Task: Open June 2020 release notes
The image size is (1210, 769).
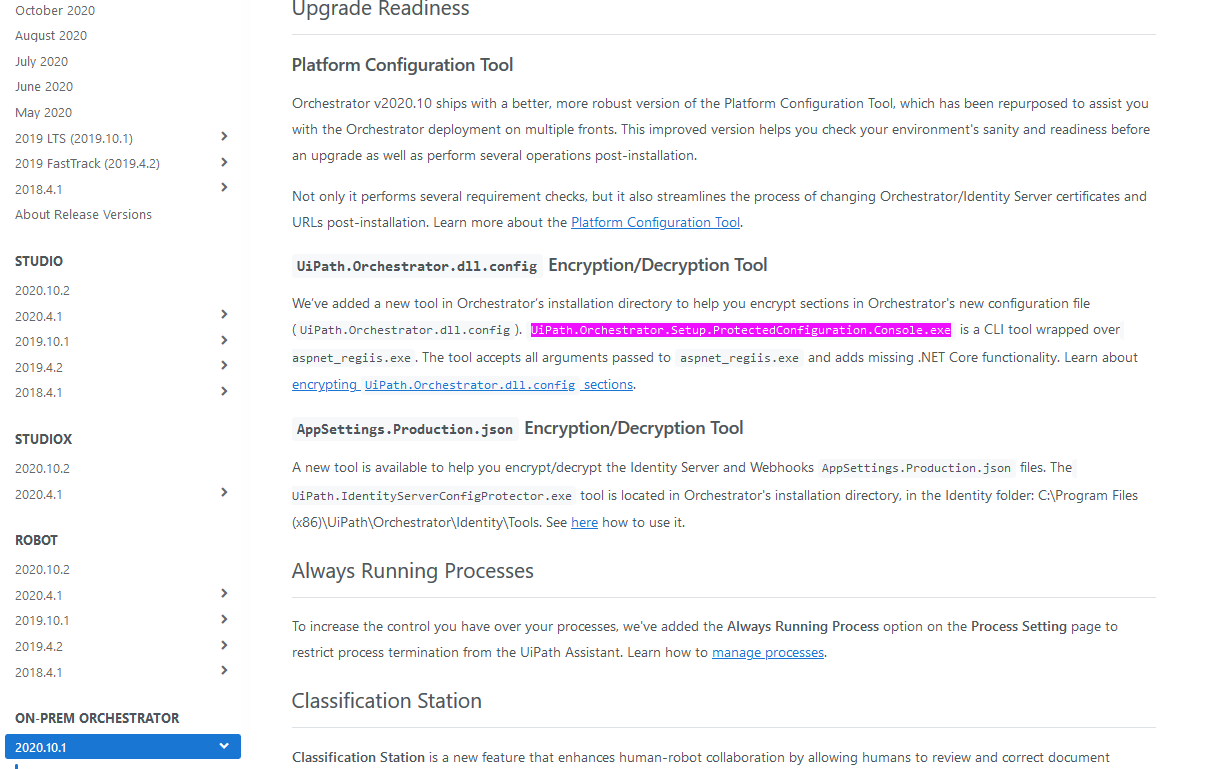Action: tap(44, 87)
